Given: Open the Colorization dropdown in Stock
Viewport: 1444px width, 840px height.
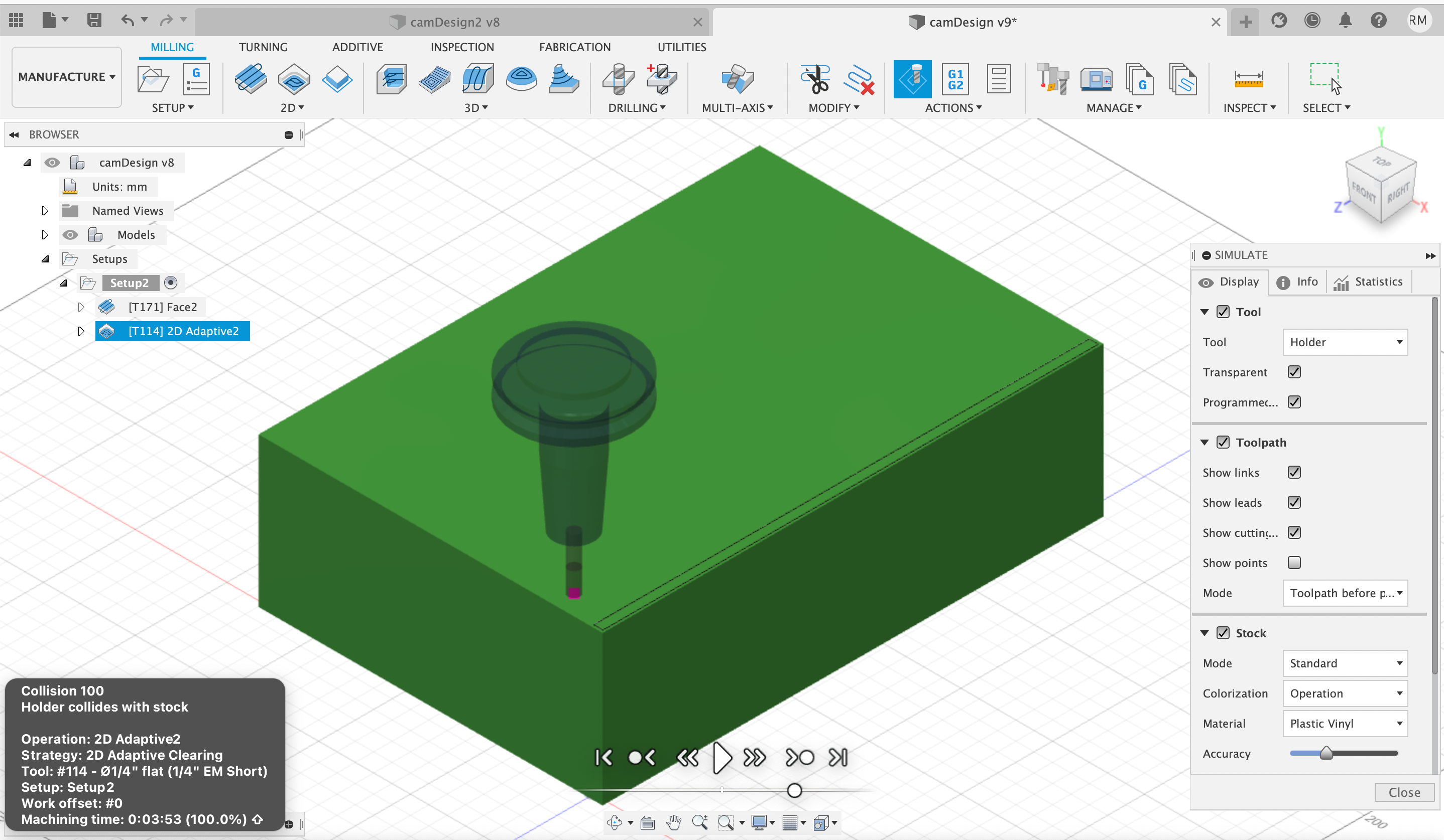Looking at the screenshot, I should click(x=1345, y=693).
